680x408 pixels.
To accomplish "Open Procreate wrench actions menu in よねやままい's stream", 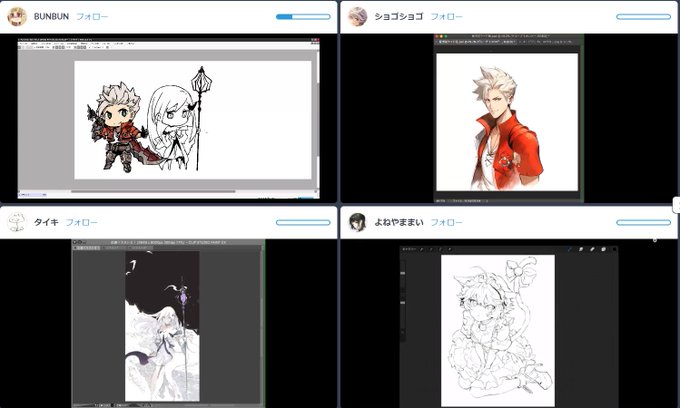I will tap(422, 249).
